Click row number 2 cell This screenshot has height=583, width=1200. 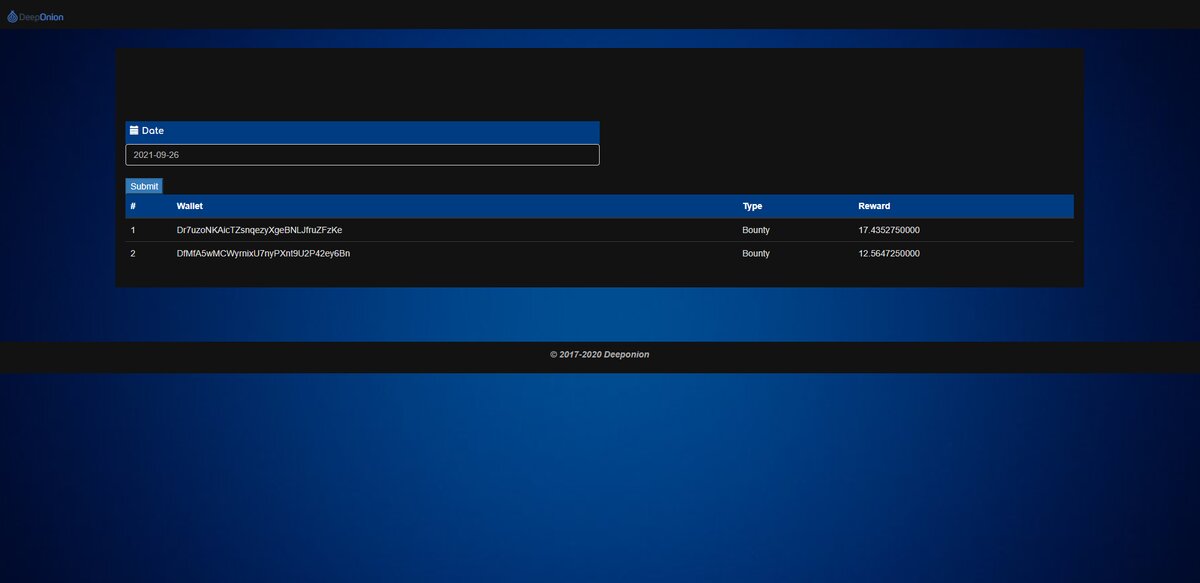[x=133, y=253]
